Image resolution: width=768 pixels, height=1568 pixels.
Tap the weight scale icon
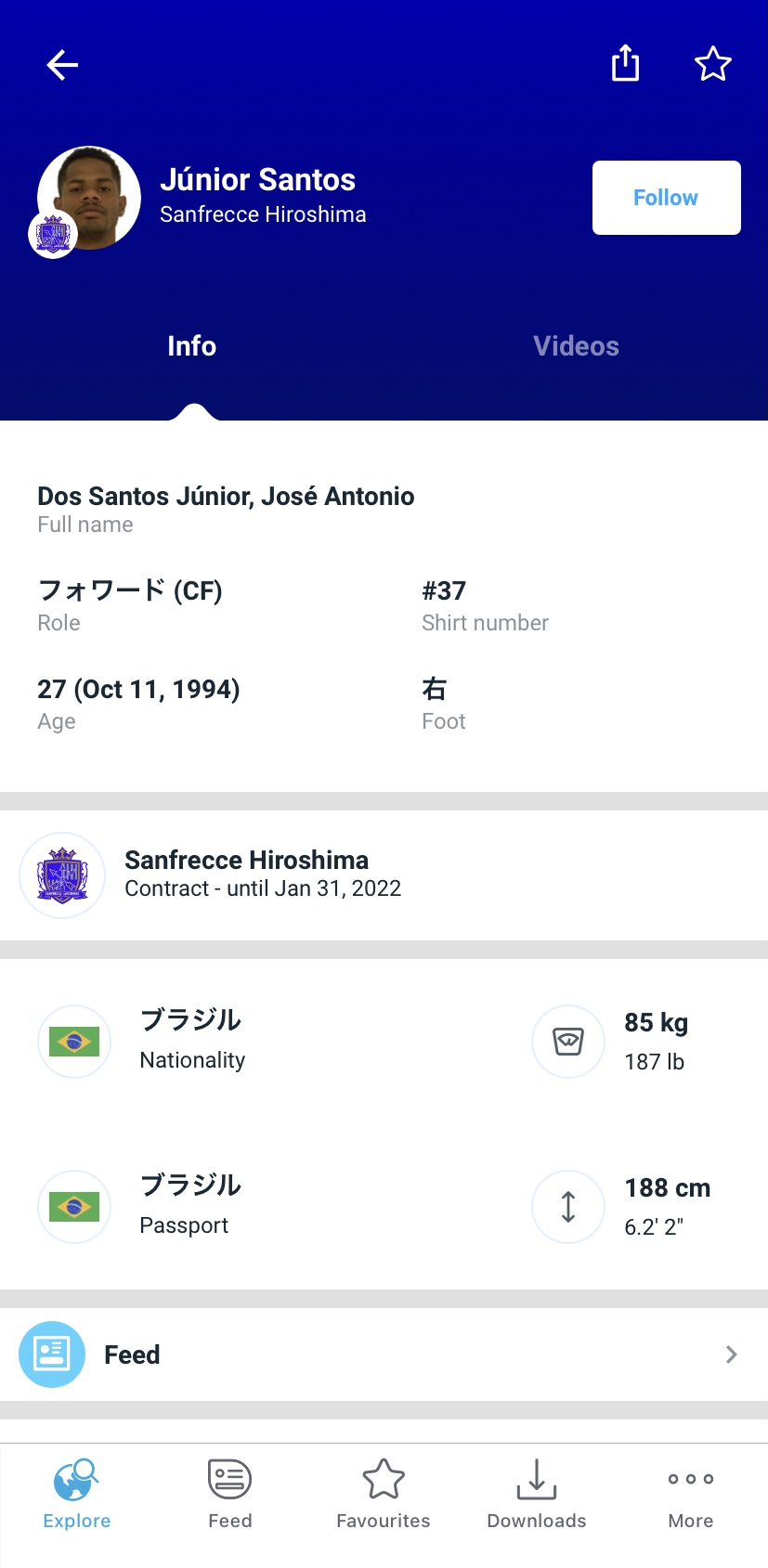568,1042
